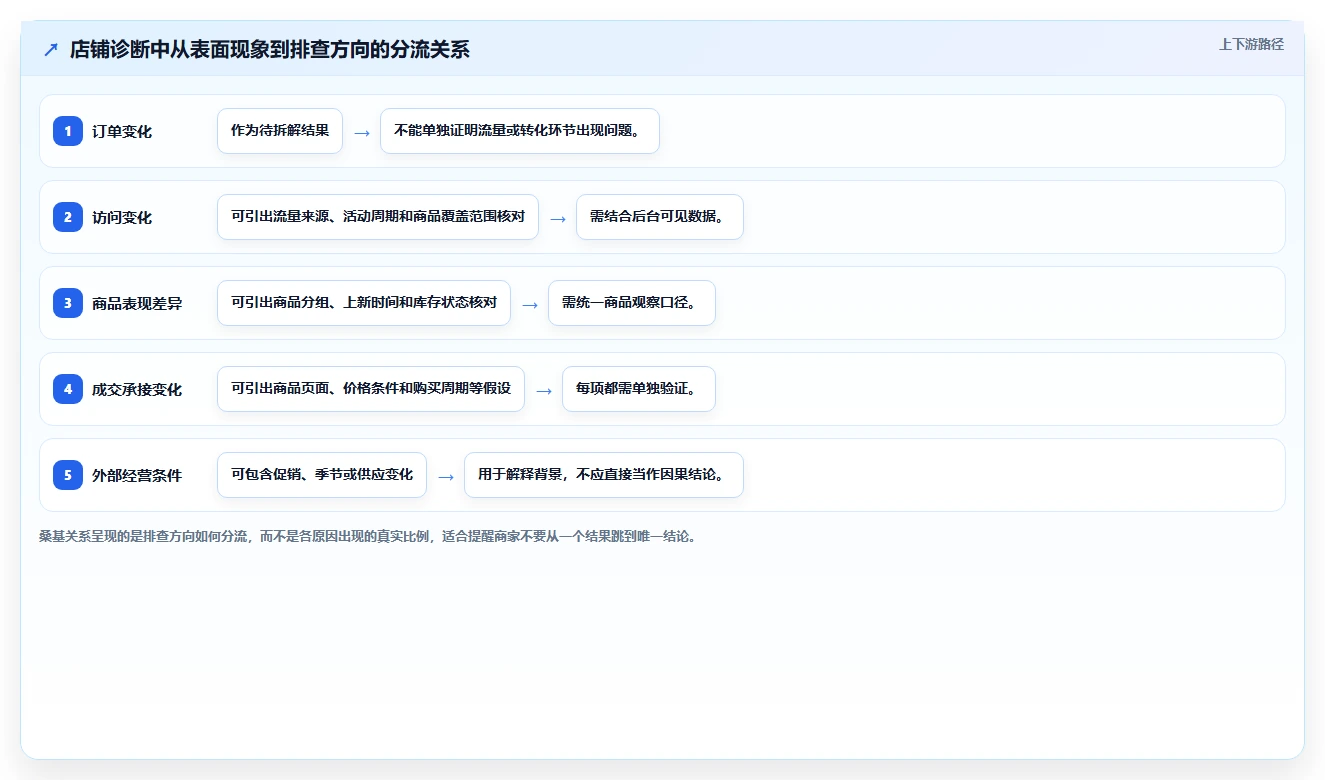Click the 需结合后台可见数据 chip
1325x780 pixels.
coord(660,217)
